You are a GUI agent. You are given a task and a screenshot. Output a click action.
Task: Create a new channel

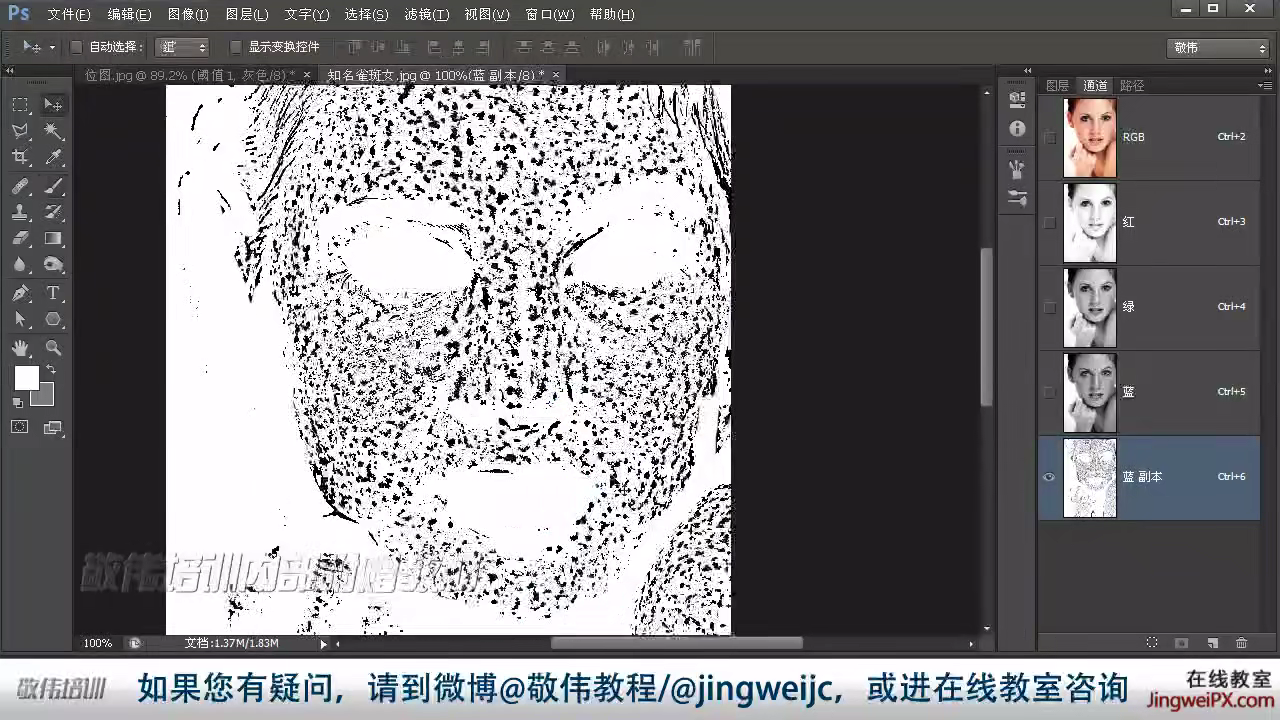(1212, 643)
